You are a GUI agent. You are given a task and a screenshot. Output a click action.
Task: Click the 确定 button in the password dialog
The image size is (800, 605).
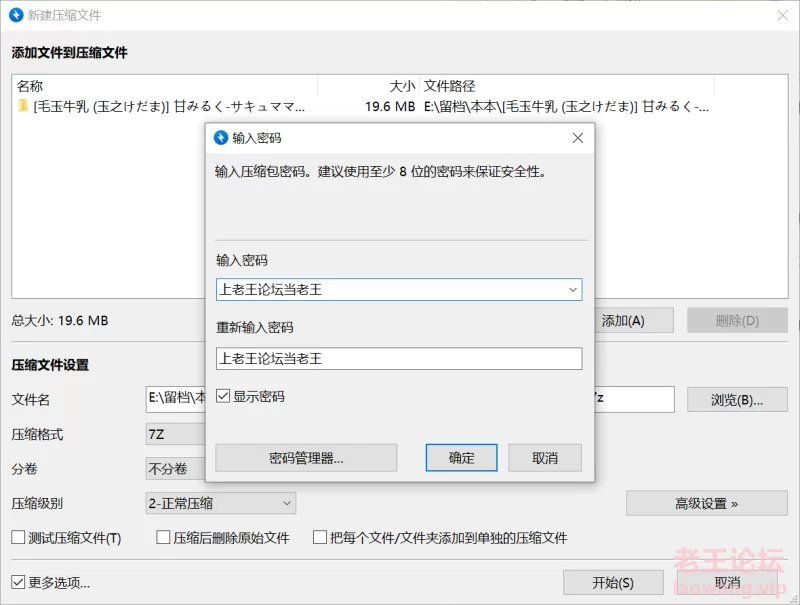point(461,458)
